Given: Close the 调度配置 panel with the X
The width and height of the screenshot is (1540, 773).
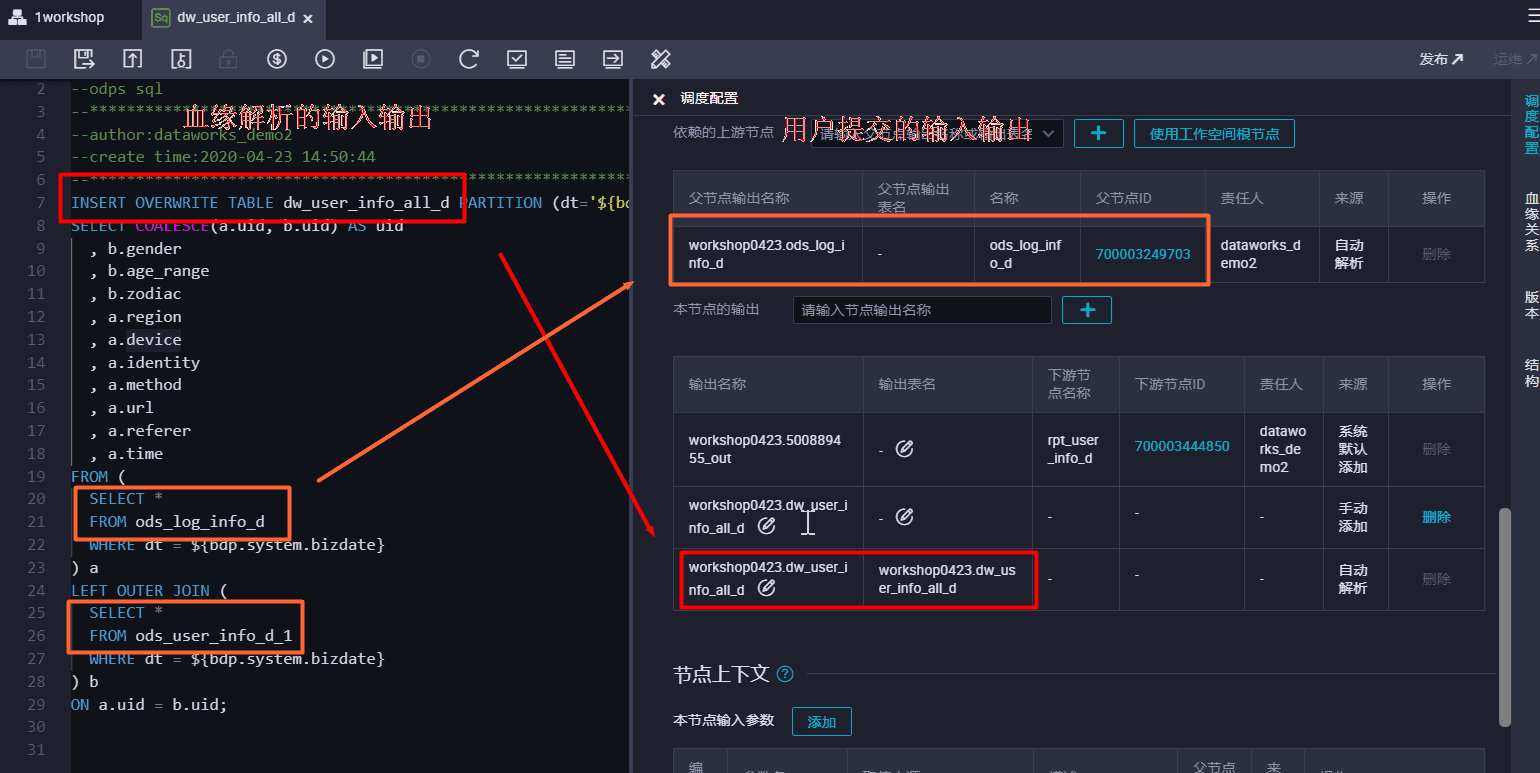Looking at the screenshot, I should pos(658,99).
